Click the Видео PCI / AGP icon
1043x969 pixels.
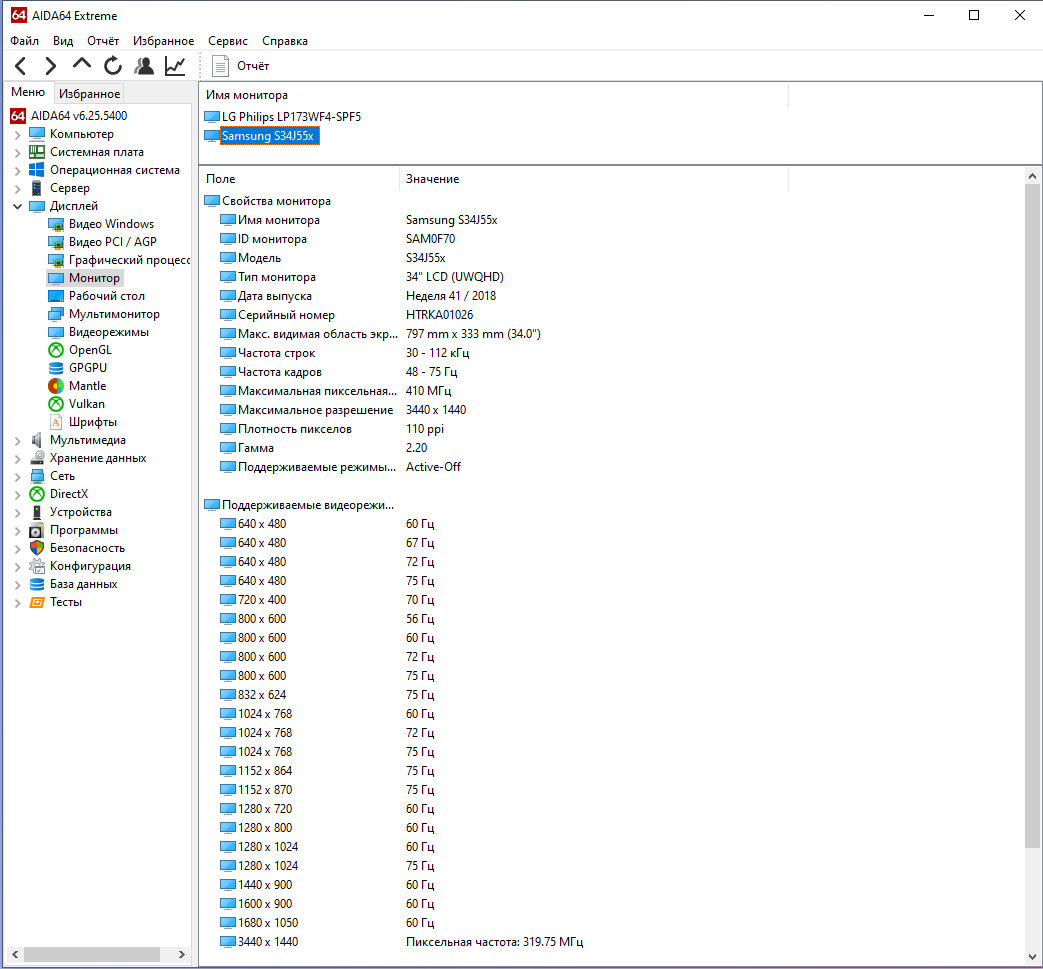point(57,242)
